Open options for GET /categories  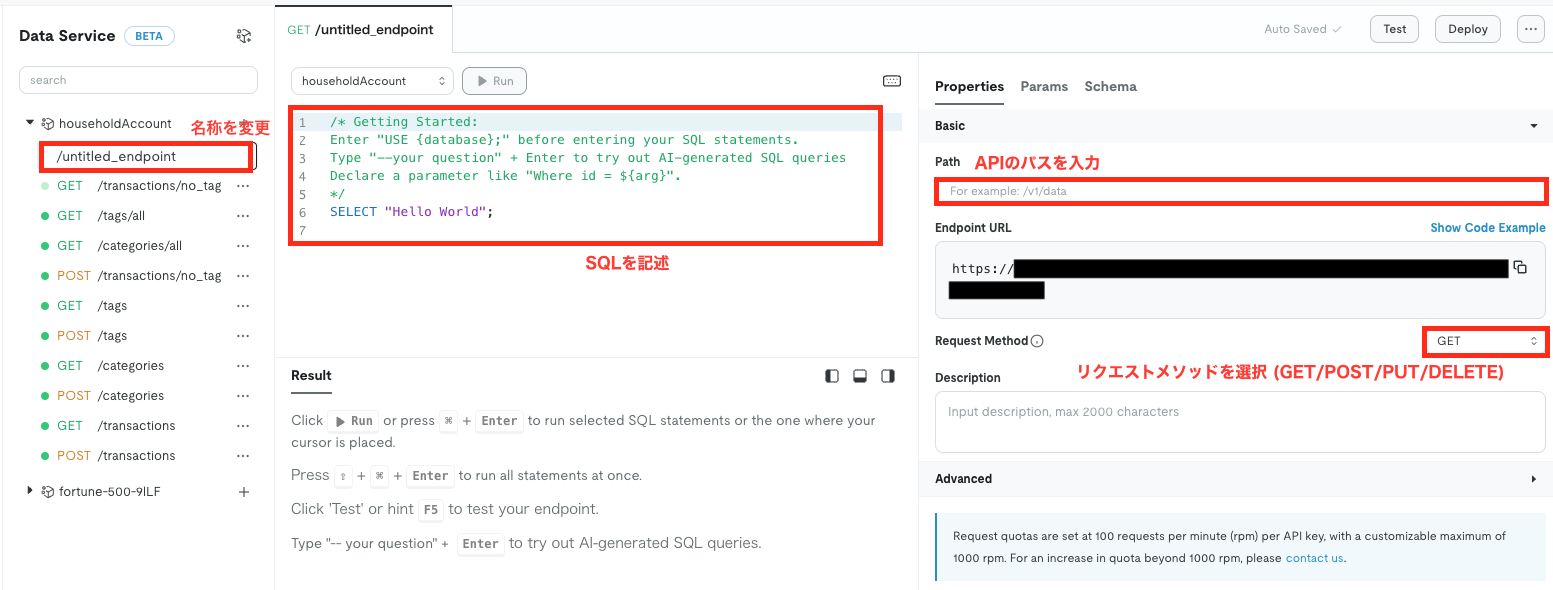243,366
